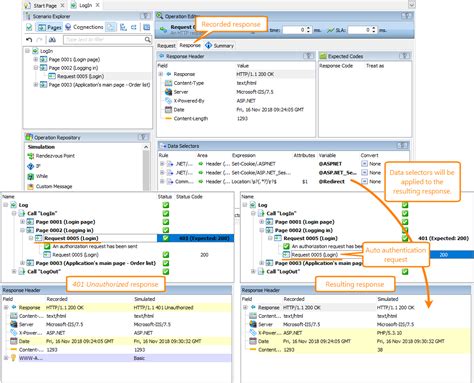Collapse Call "LogIn" in the left log

click(14, 213)
